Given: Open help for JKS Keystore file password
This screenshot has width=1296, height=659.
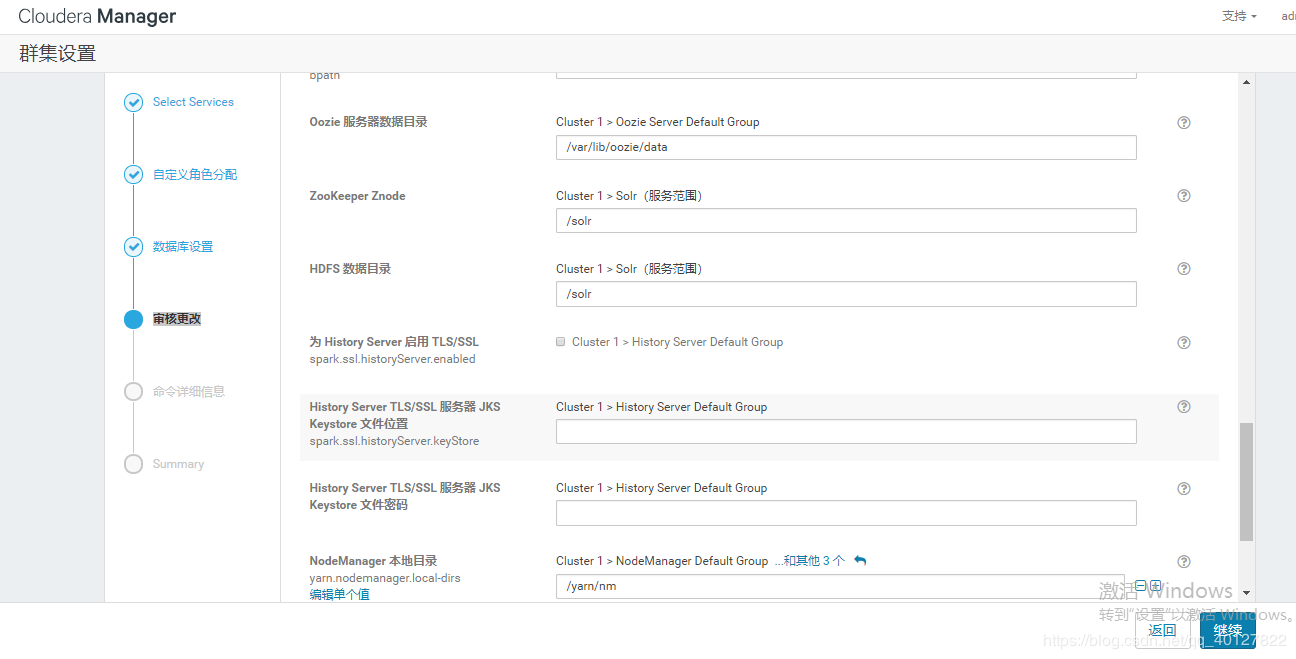Looking at the screenshot, I should [x=1184, y=489].
